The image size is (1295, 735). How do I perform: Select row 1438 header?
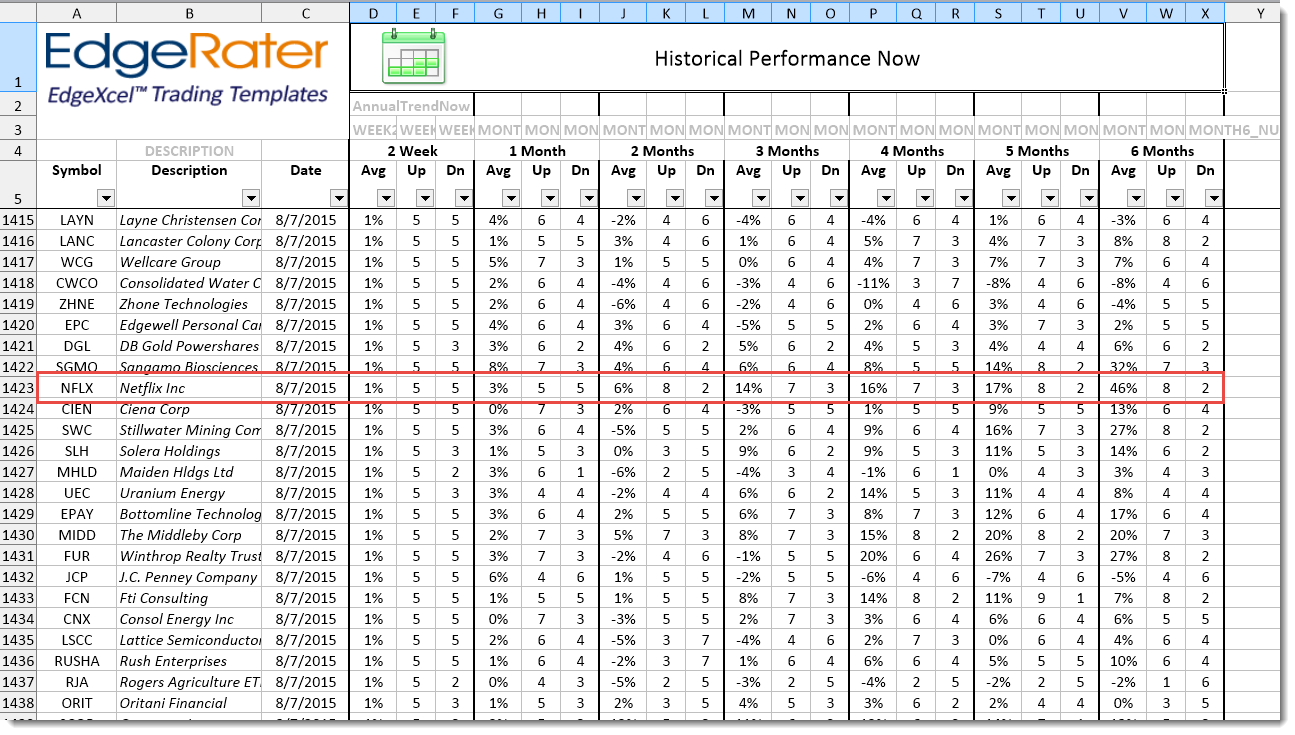tap(18, 703)
